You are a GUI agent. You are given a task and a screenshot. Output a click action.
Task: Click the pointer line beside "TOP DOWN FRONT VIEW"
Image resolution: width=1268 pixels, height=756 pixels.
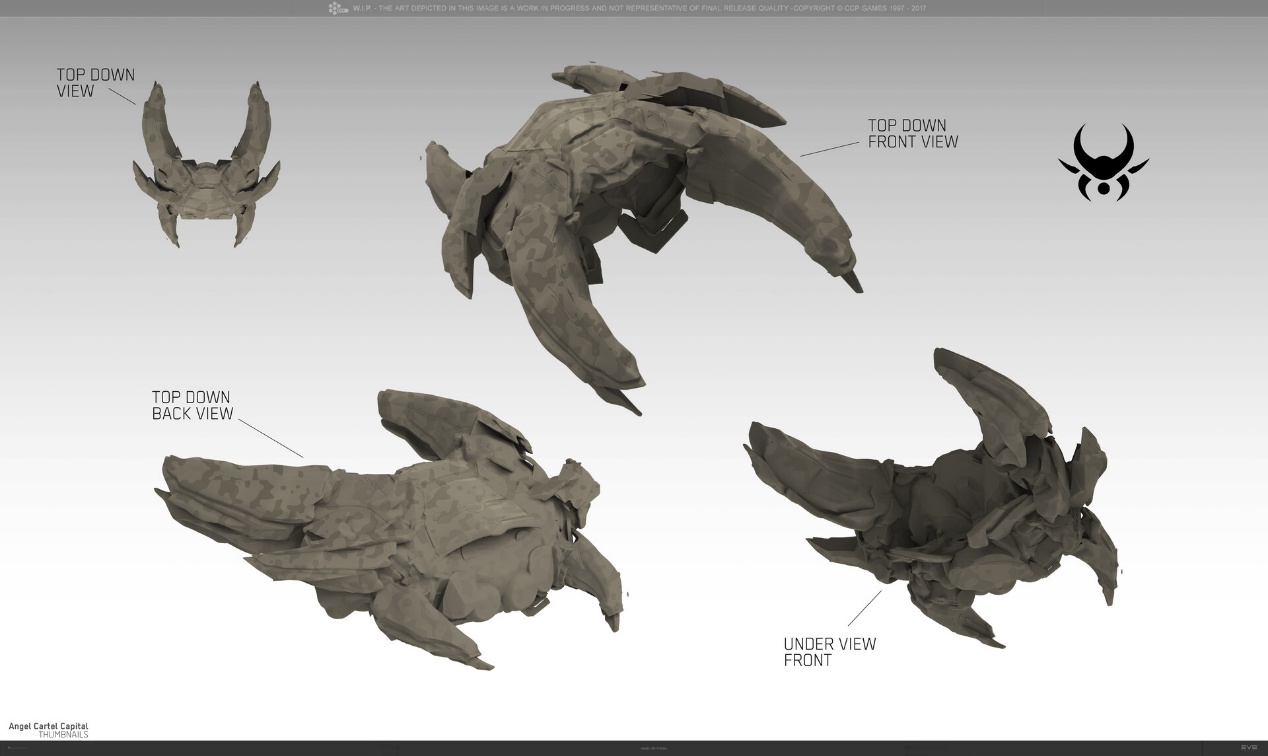(x=829, y=148)
